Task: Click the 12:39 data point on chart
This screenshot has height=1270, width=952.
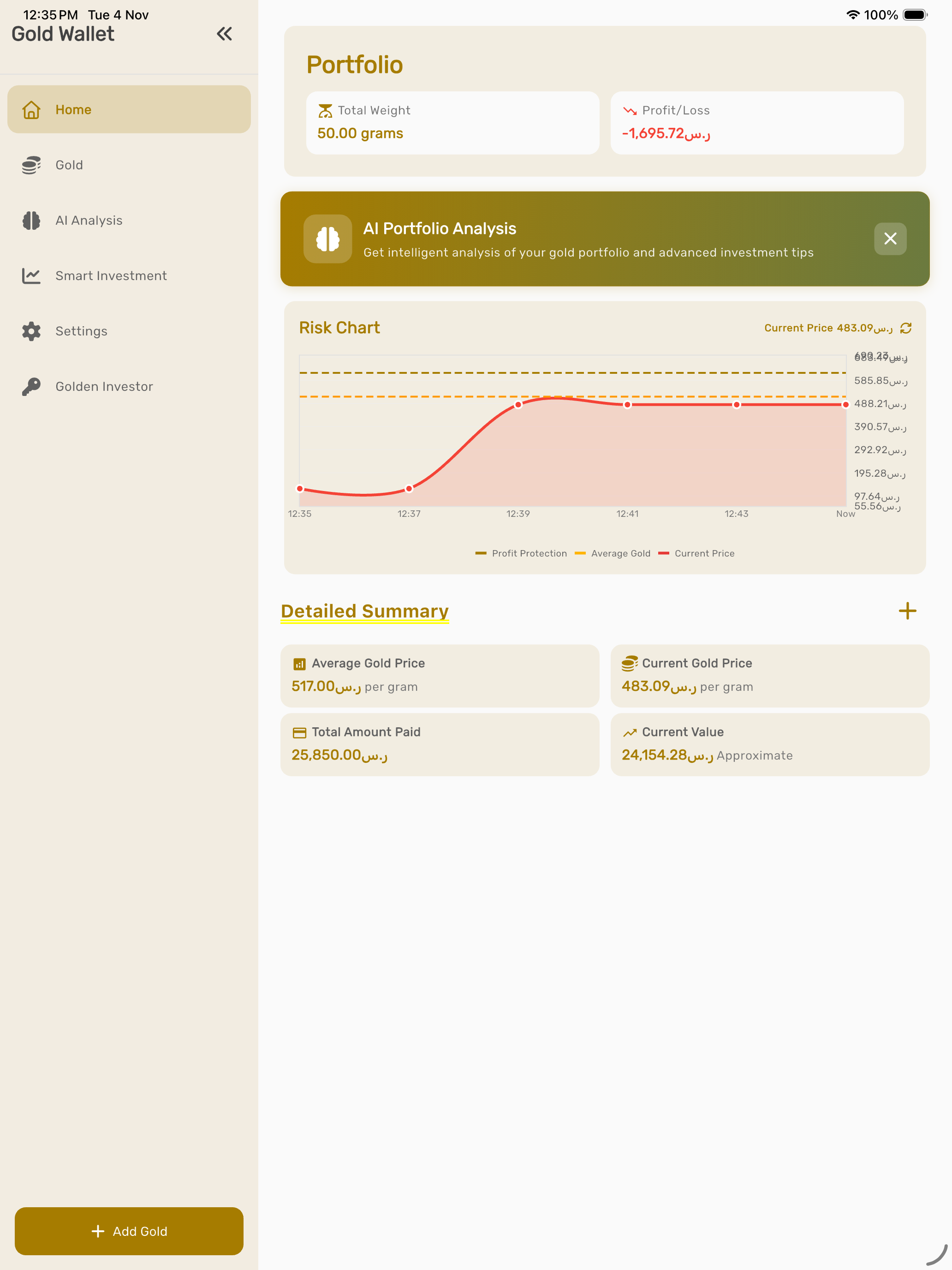Action: [518, 405]
